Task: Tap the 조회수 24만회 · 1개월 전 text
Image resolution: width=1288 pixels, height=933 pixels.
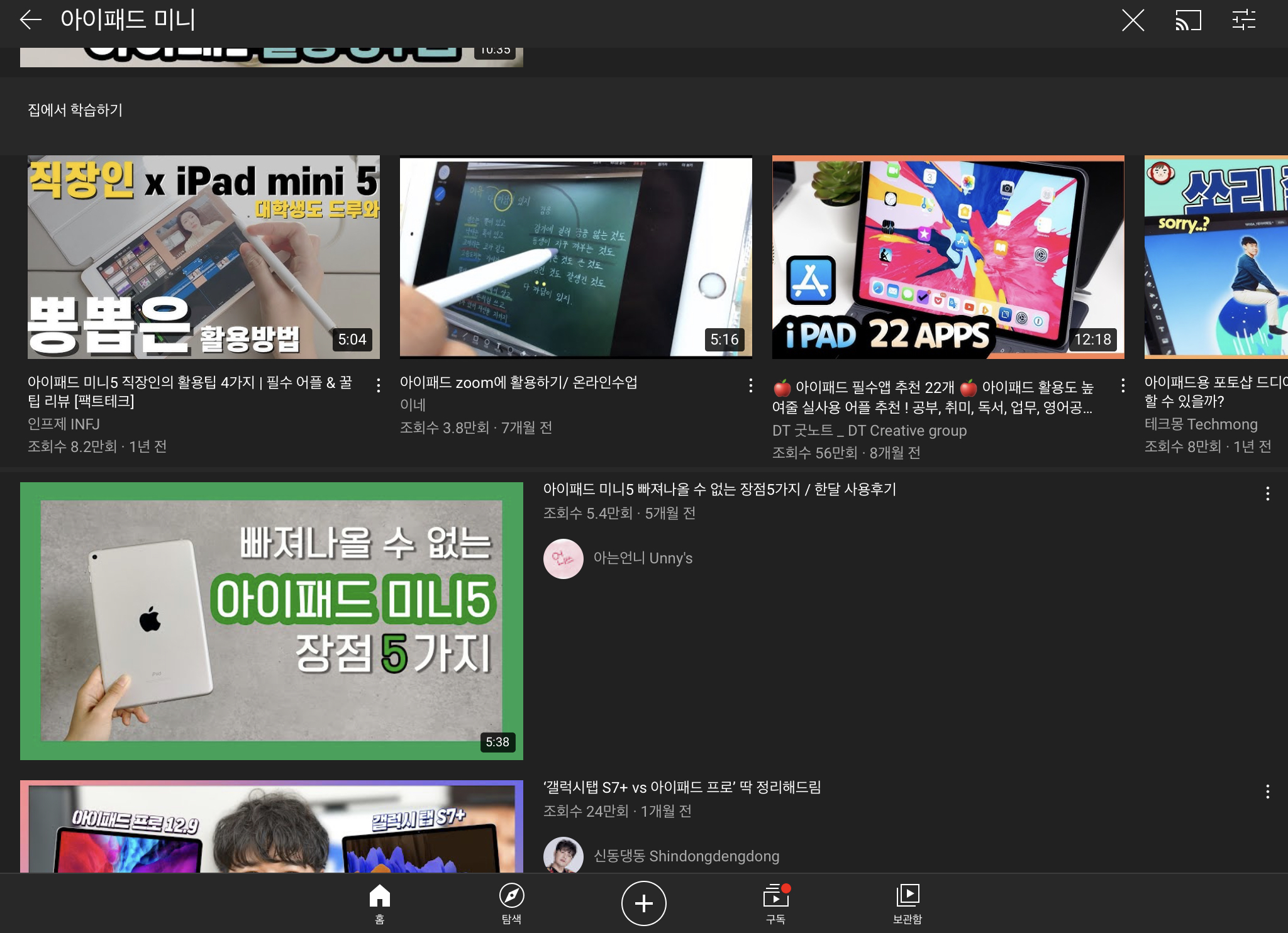Action: 618,811
